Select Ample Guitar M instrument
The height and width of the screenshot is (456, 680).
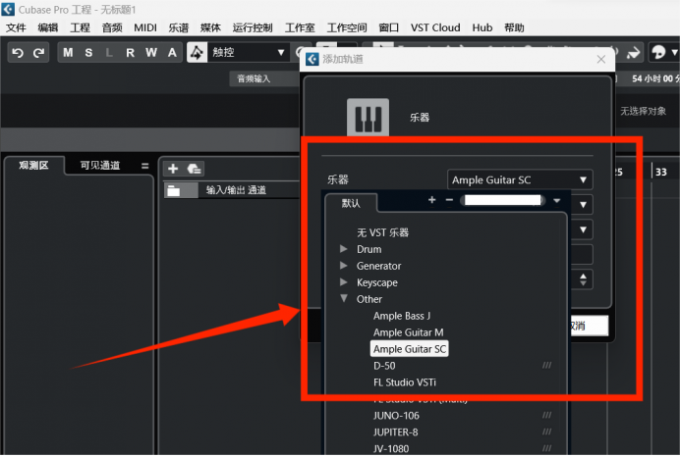pos(408,332)
